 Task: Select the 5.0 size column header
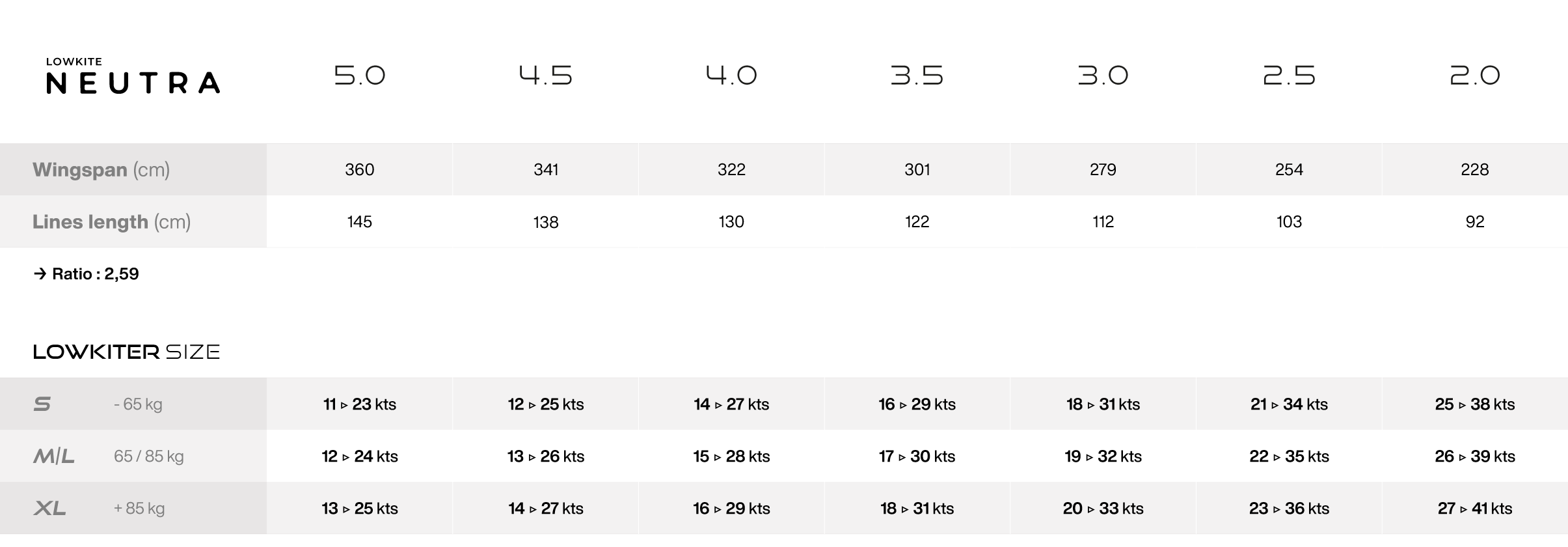pyautogui.click(x=360, y=76)
